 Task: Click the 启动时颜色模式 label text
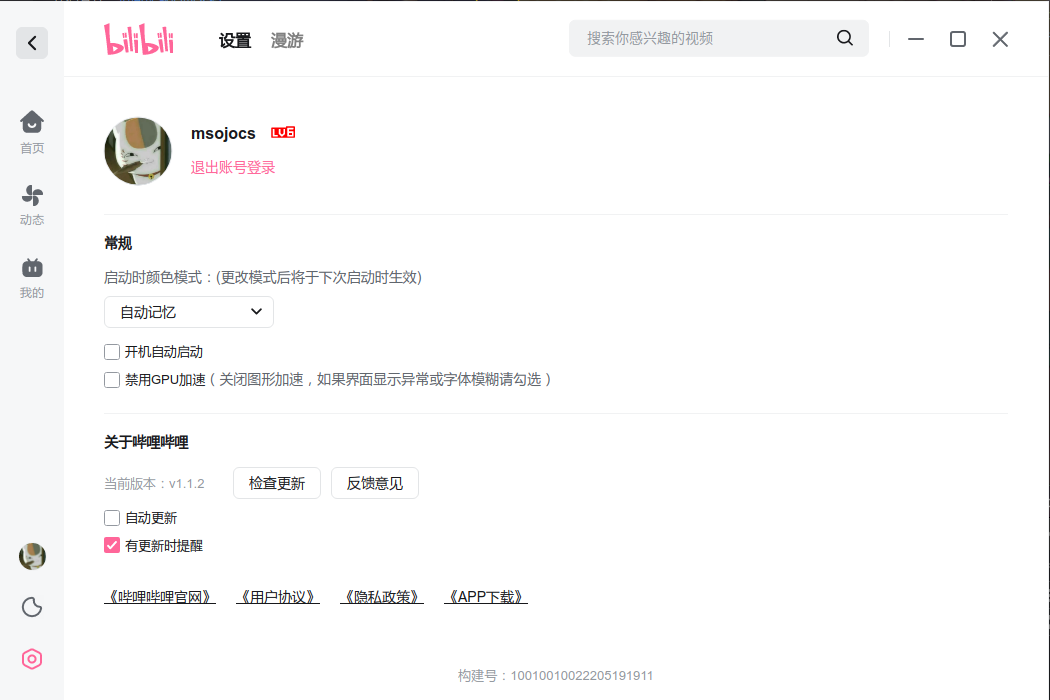tap(262, 277)
